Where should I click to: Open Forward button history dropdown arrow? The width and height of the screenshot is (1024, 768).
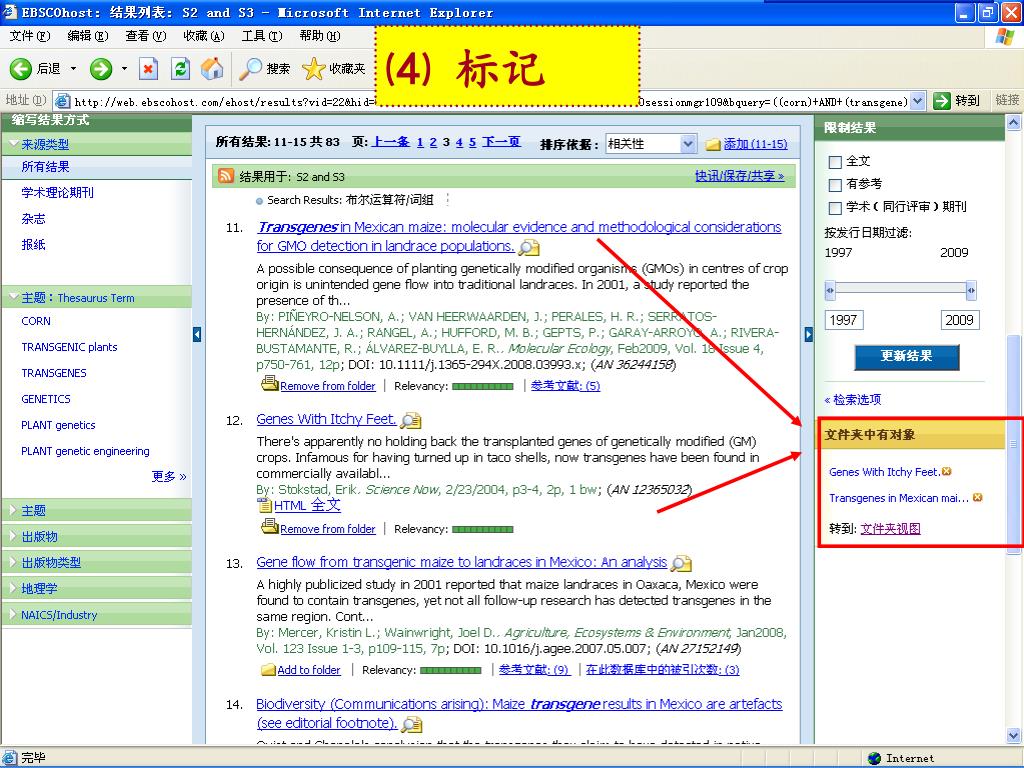124,69
